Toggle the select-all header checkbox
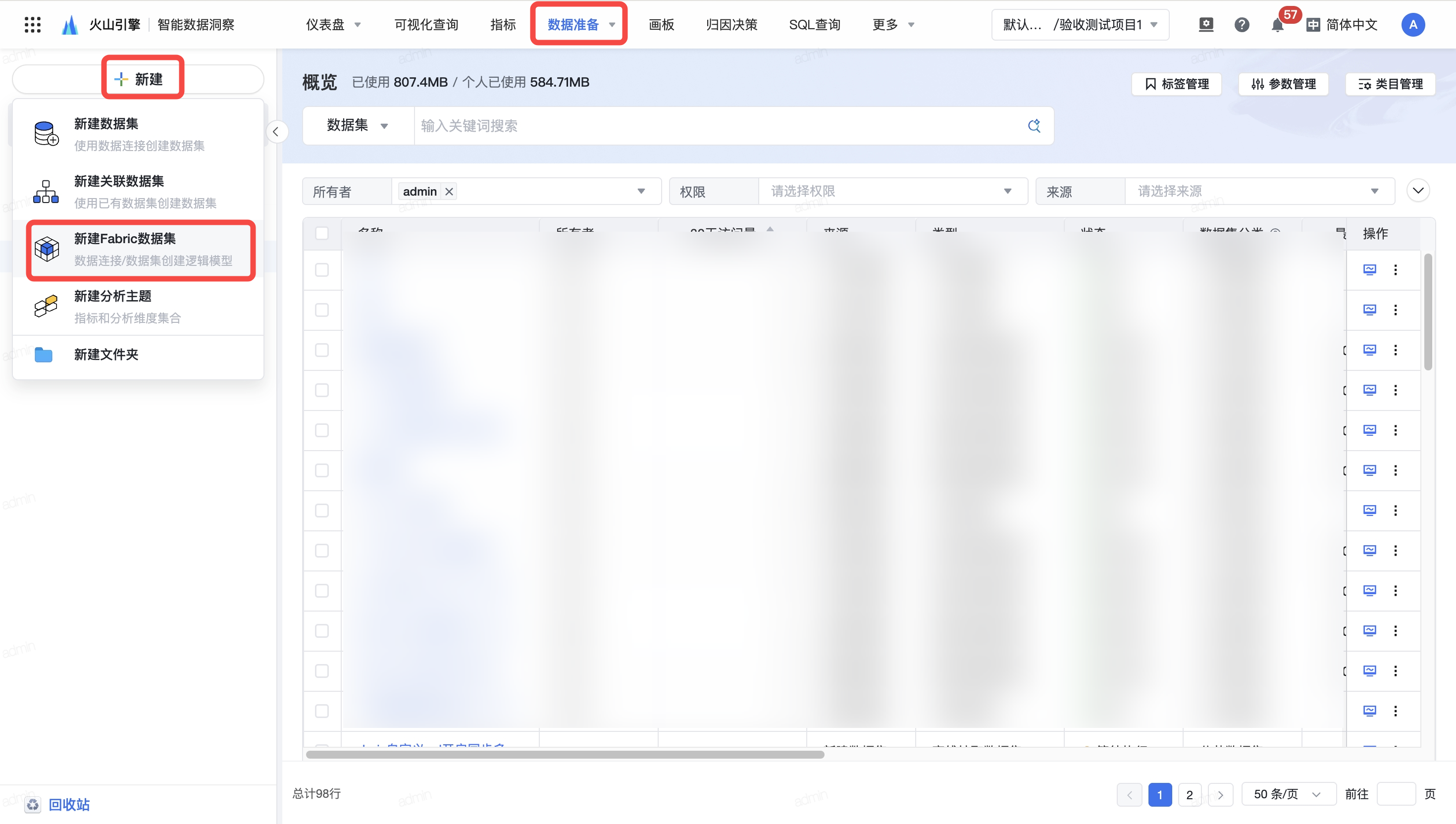 (322, 233)
